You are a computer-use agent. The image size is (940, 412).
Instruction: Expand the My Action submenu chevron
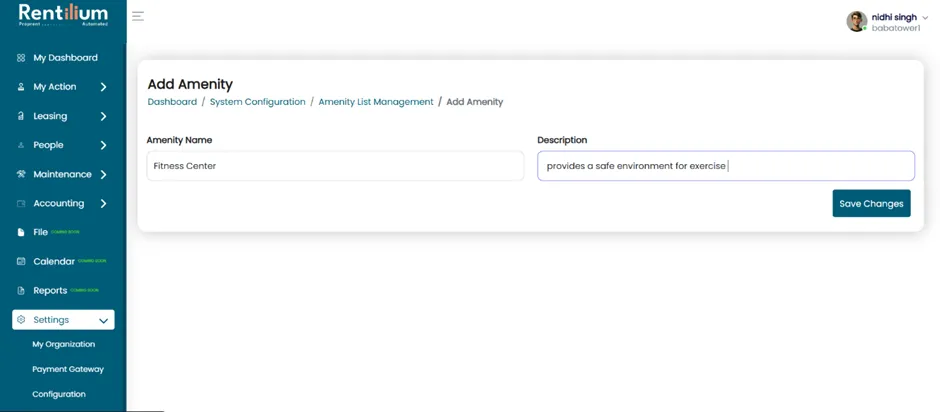click(x=103, y=87)
